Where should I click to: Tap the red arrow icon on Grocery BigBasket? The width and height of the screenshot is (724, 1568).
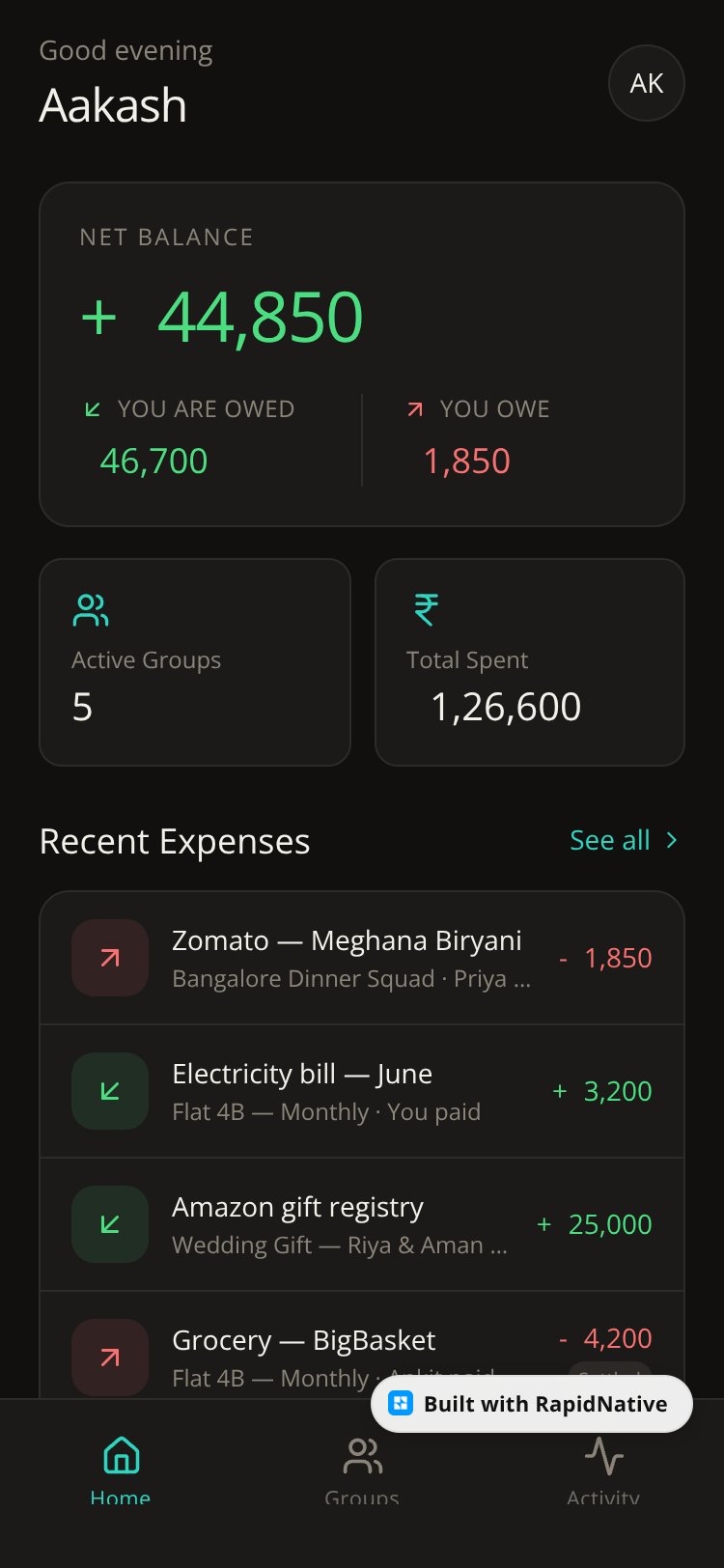pos(110,1358)
